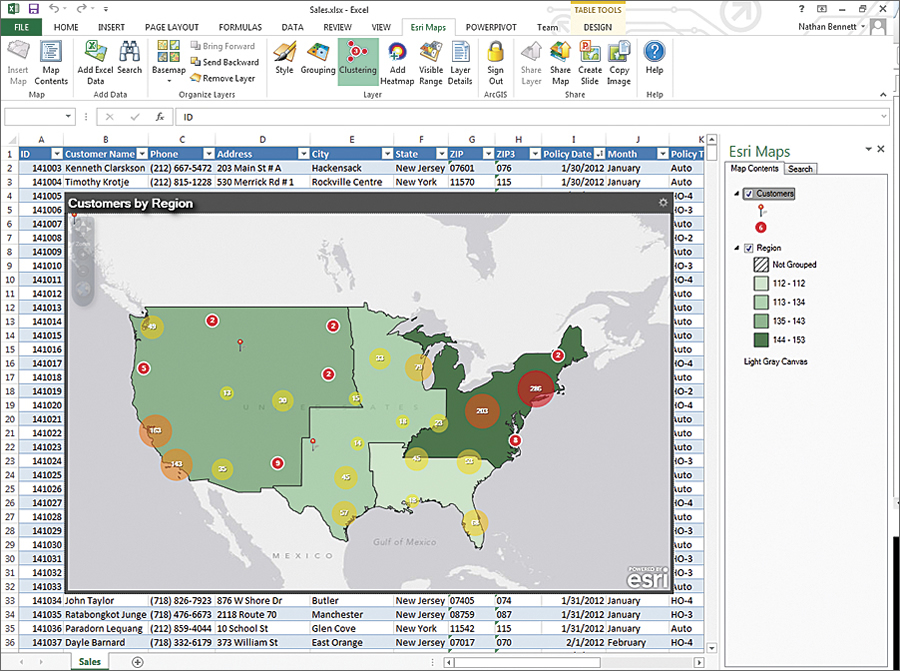The image size is (900, 671).
Task: Click Remove Layer
Action: tap(222, 78)
